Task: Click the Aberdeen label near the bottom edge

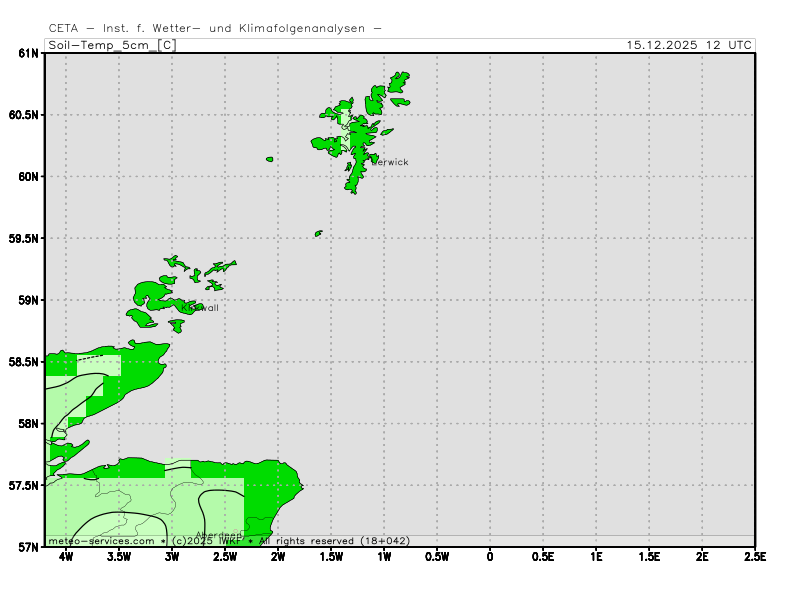Action: coord(218,534)
